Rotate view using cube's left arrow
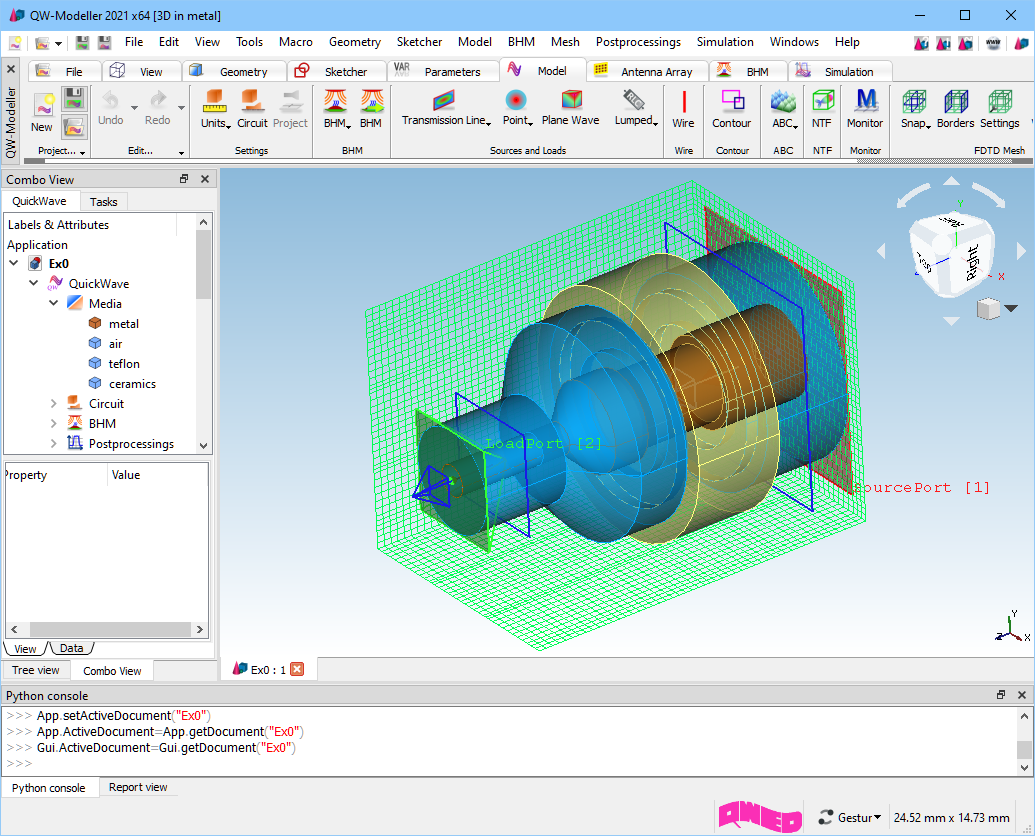Image resolution: width=1035 pixels, height=836 pixels. pyautogui.click(x=881, y=251)
